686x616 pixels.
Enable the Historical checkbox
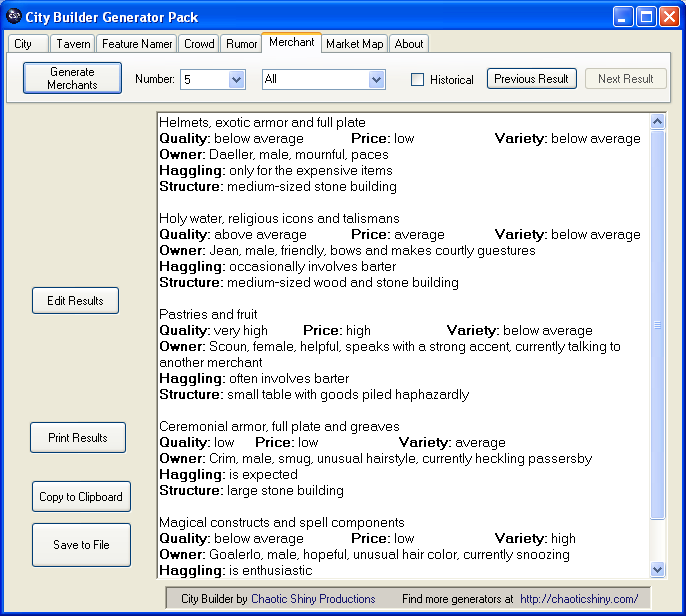[x=417, y=80]
